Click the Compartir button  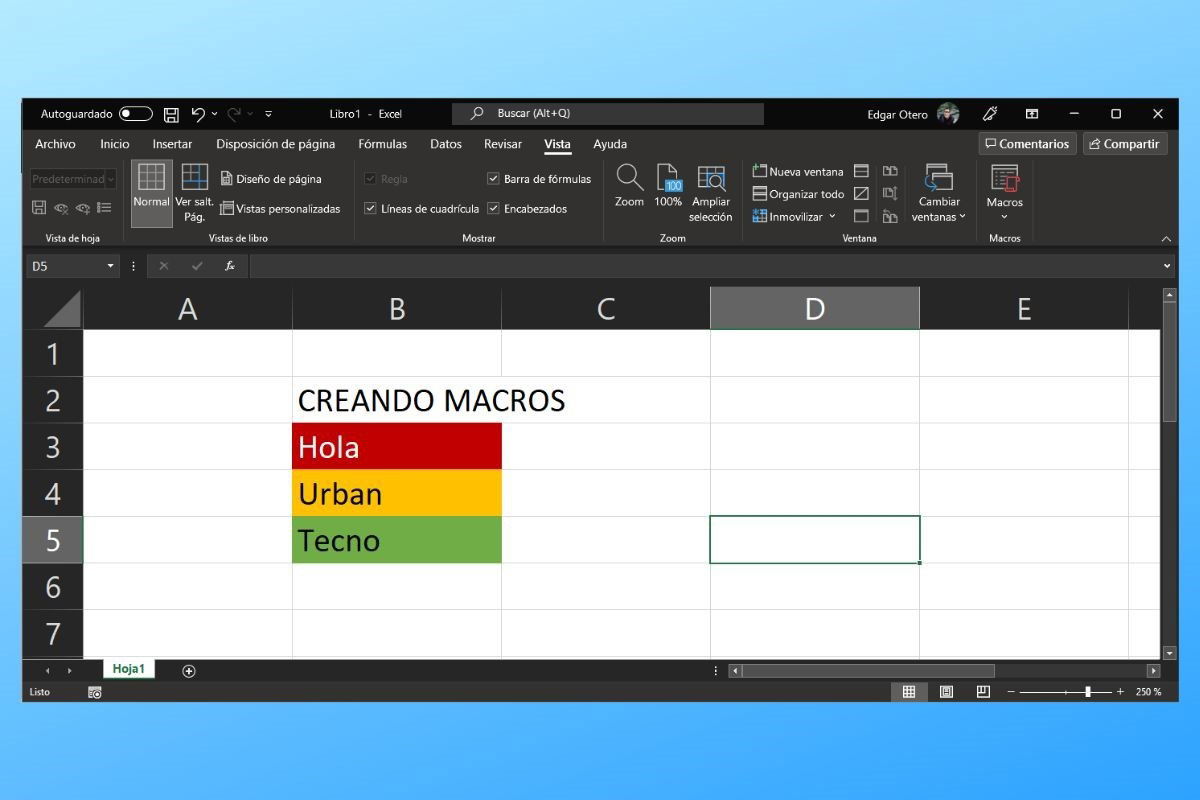click(1124, 143)
